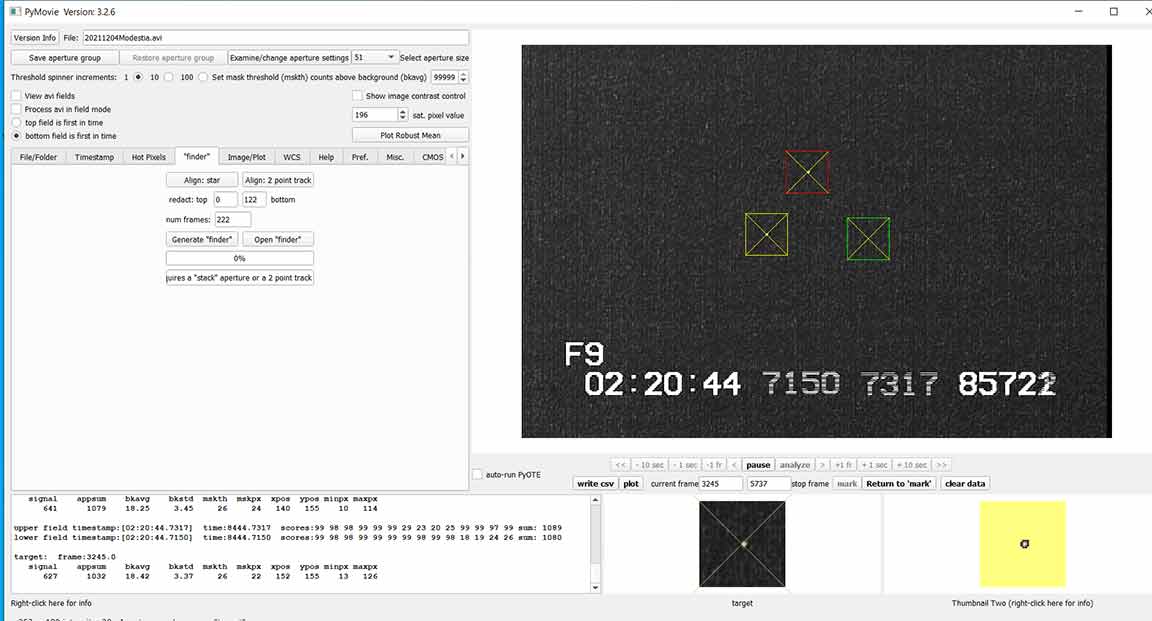Step forward 1 second in the video
The height and width of the screenshot is (621, 1152).
874,465
